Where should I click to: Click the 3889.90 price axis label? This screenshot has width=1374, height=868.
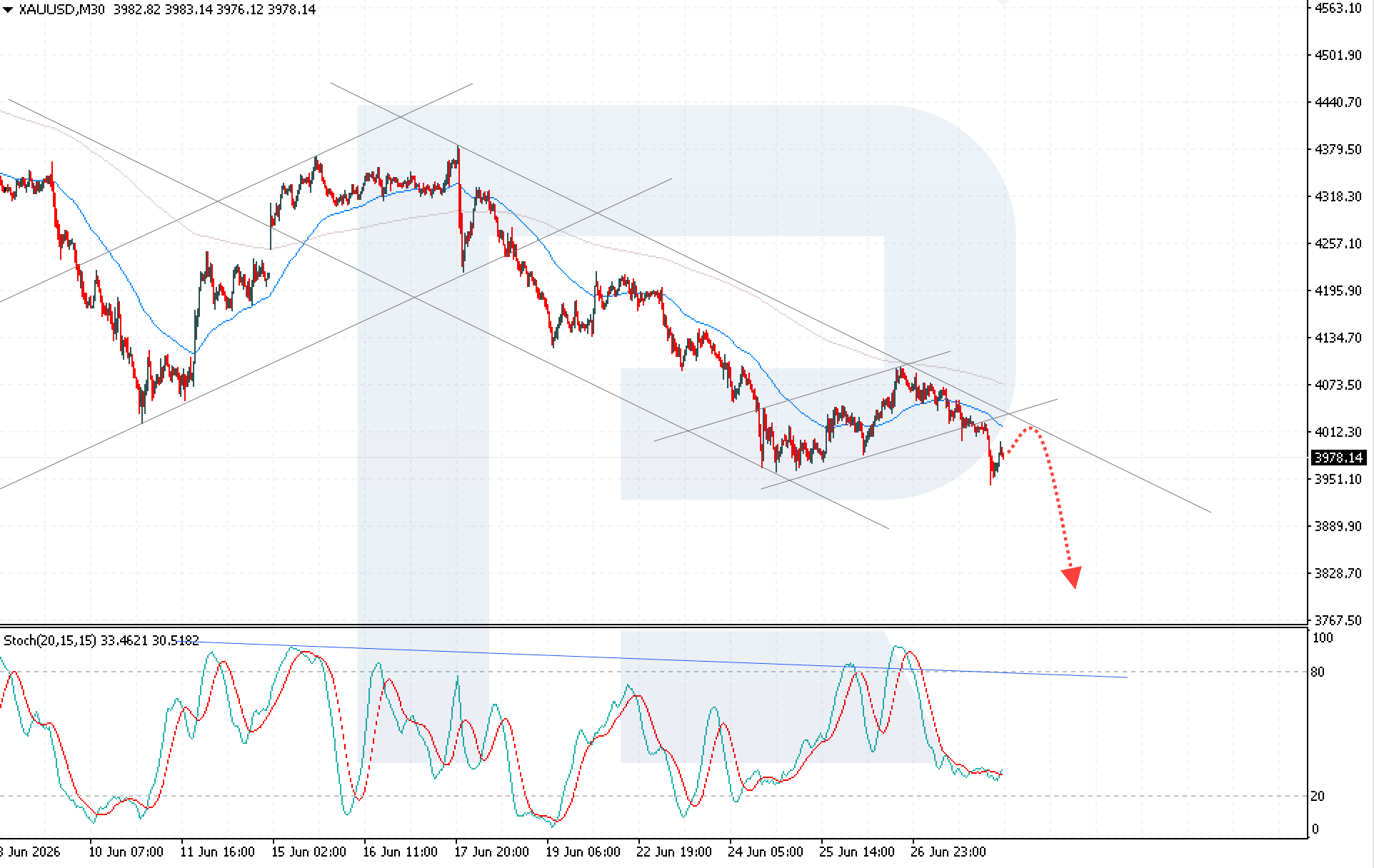point(1338,526)
